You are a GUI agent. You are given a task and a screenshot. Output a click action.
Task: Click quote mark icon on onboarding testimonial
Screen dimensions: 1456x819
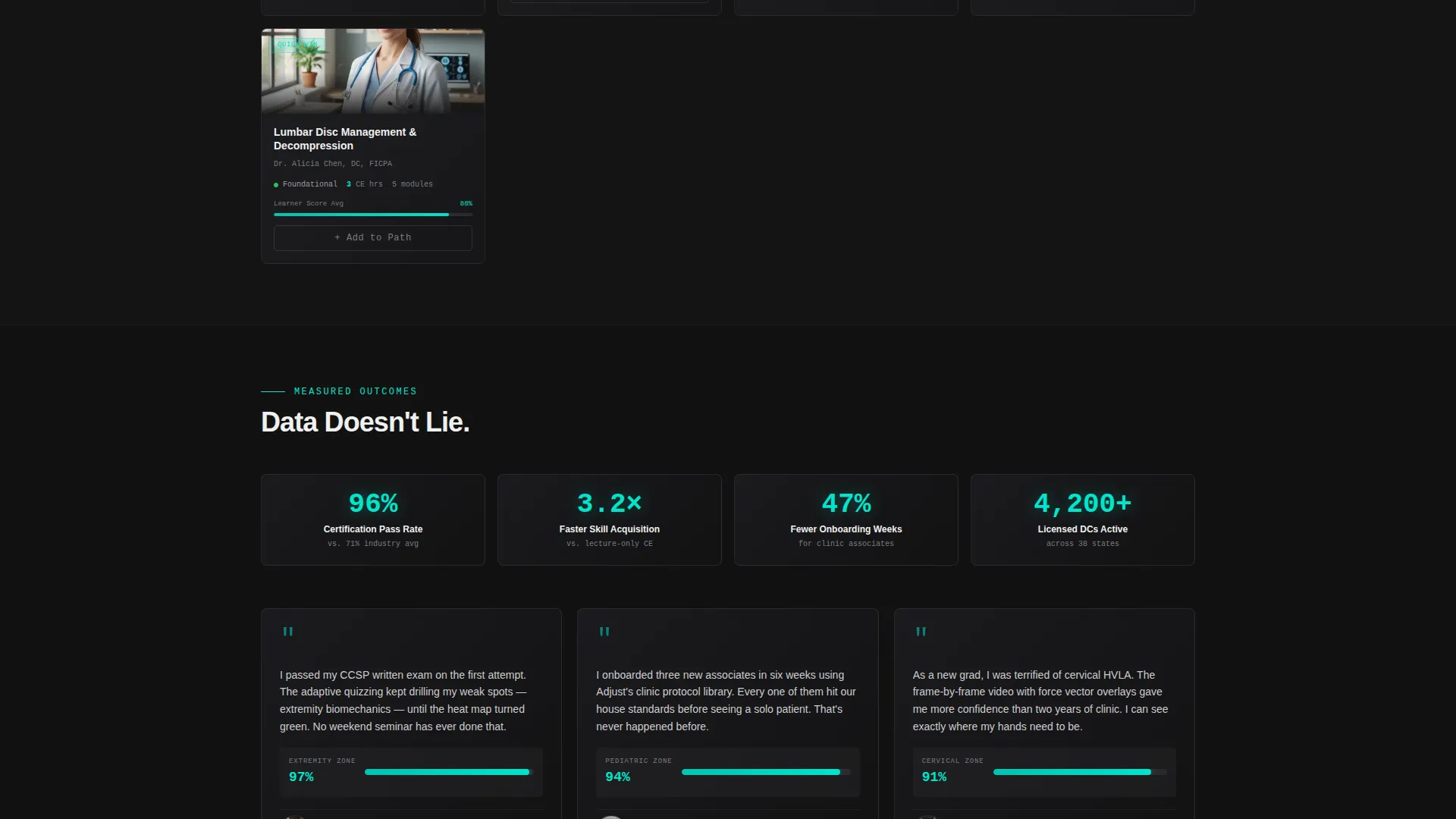coord(604,632)
